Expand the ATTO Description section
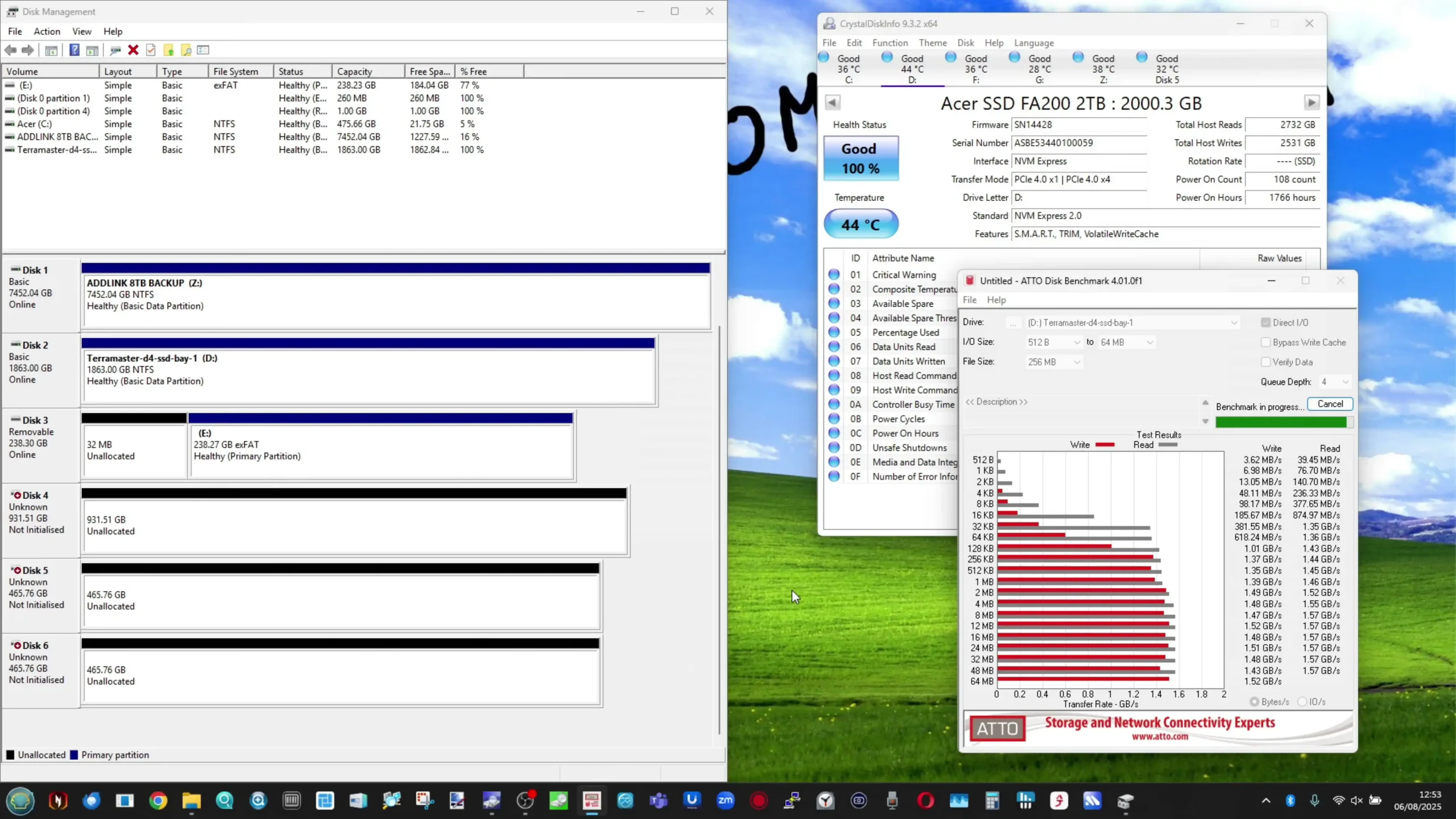The width and height of the screenshot is (1456, 819). tap(996, 402)
